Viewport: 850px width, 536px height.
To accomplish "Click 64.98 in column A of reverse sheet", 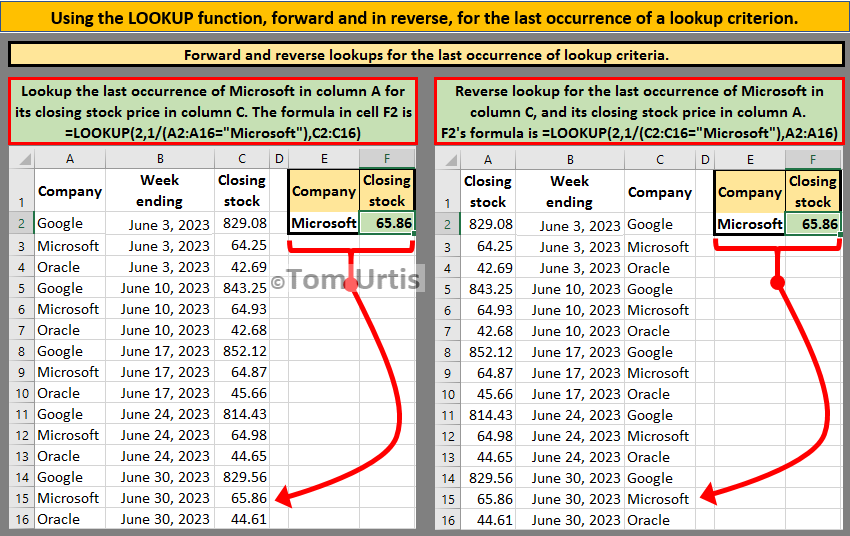I will [x=488, y=436].
